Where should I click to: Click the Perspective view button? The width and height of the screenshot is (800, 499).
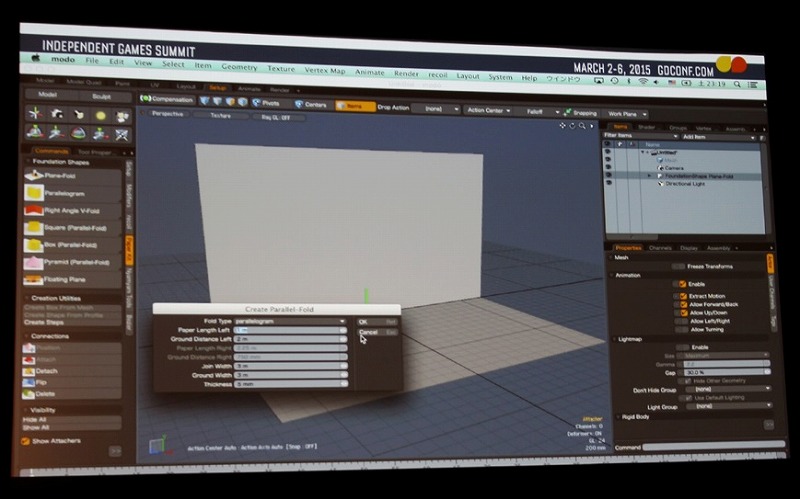(167, 113)
